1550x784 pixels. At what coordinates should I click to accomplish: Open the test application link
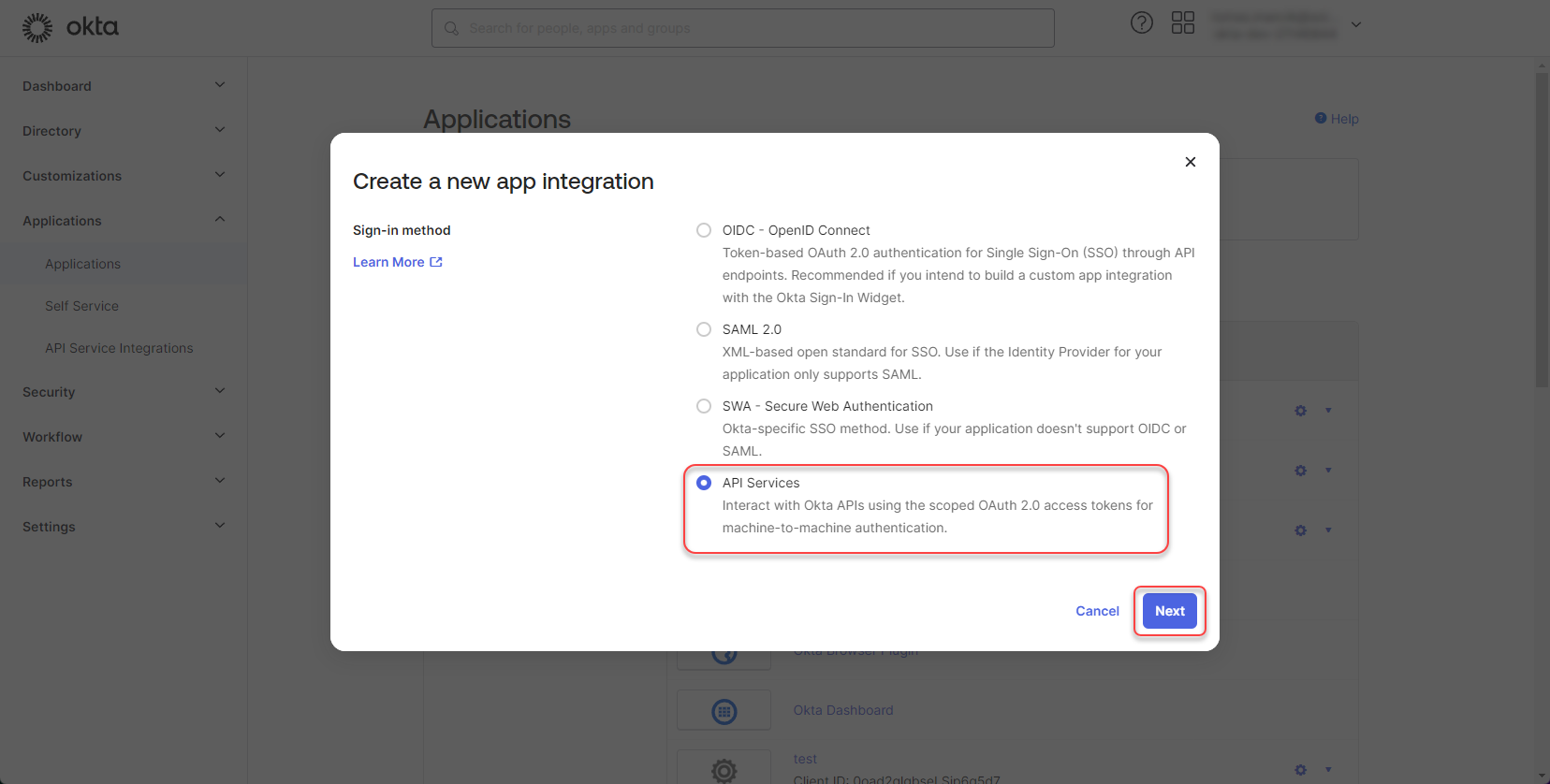coord(805,759)
